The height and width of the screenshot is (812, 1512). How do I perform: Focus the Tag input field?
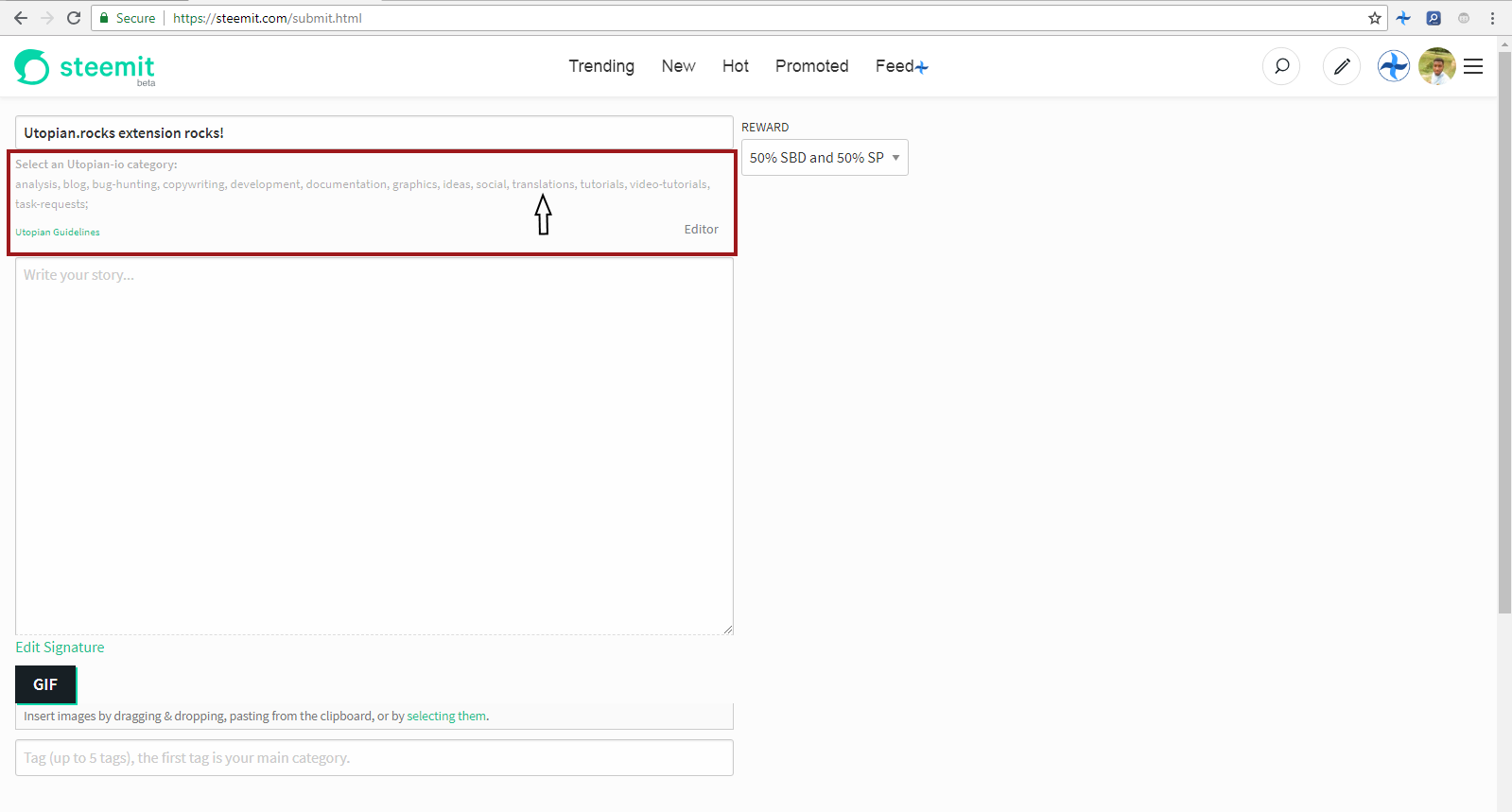pyautogui.click(x=374, y=758)
